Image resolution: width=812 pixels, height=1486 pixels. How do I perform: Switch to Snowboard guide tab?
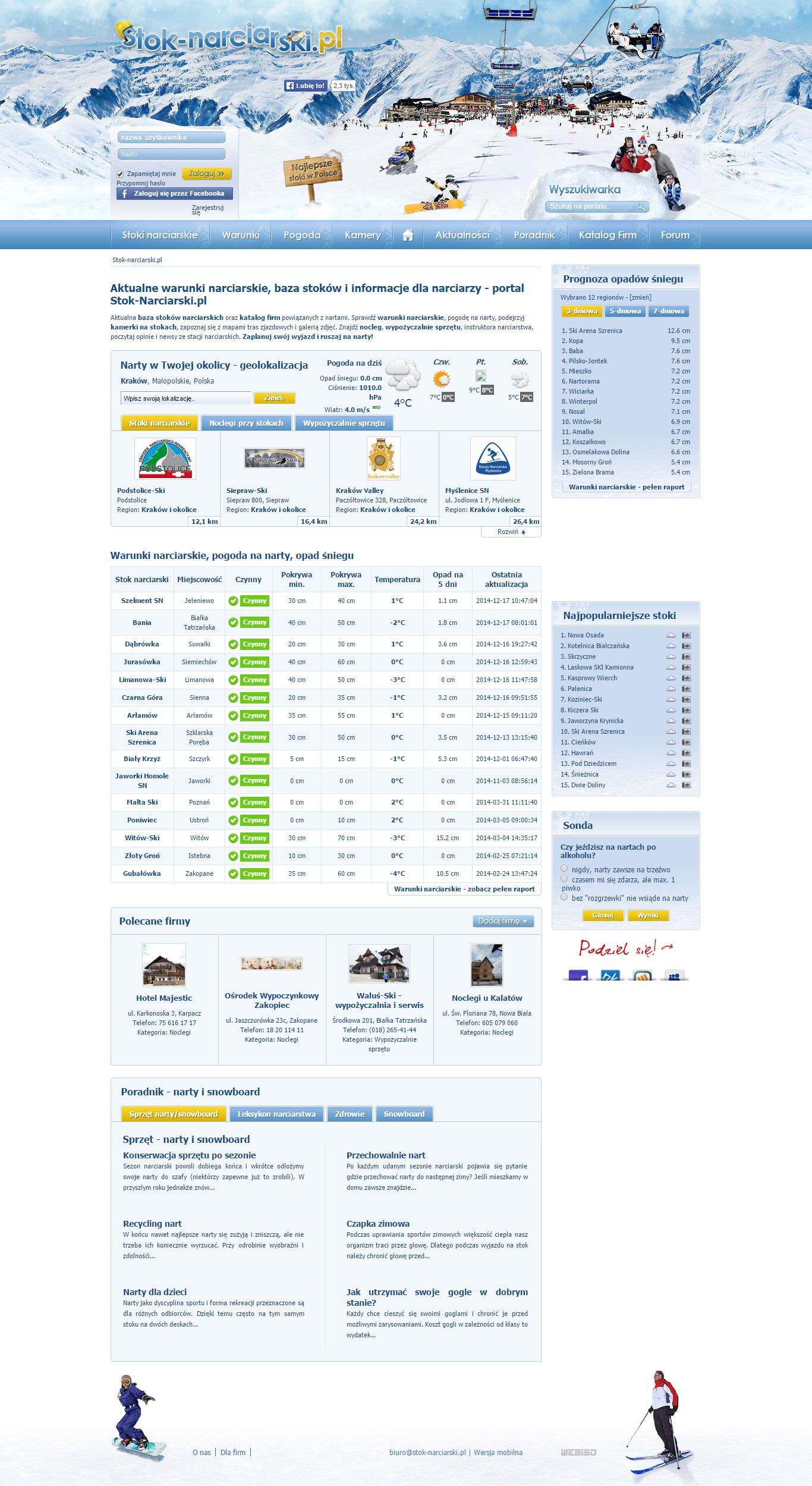click(x=404, y=1114)
